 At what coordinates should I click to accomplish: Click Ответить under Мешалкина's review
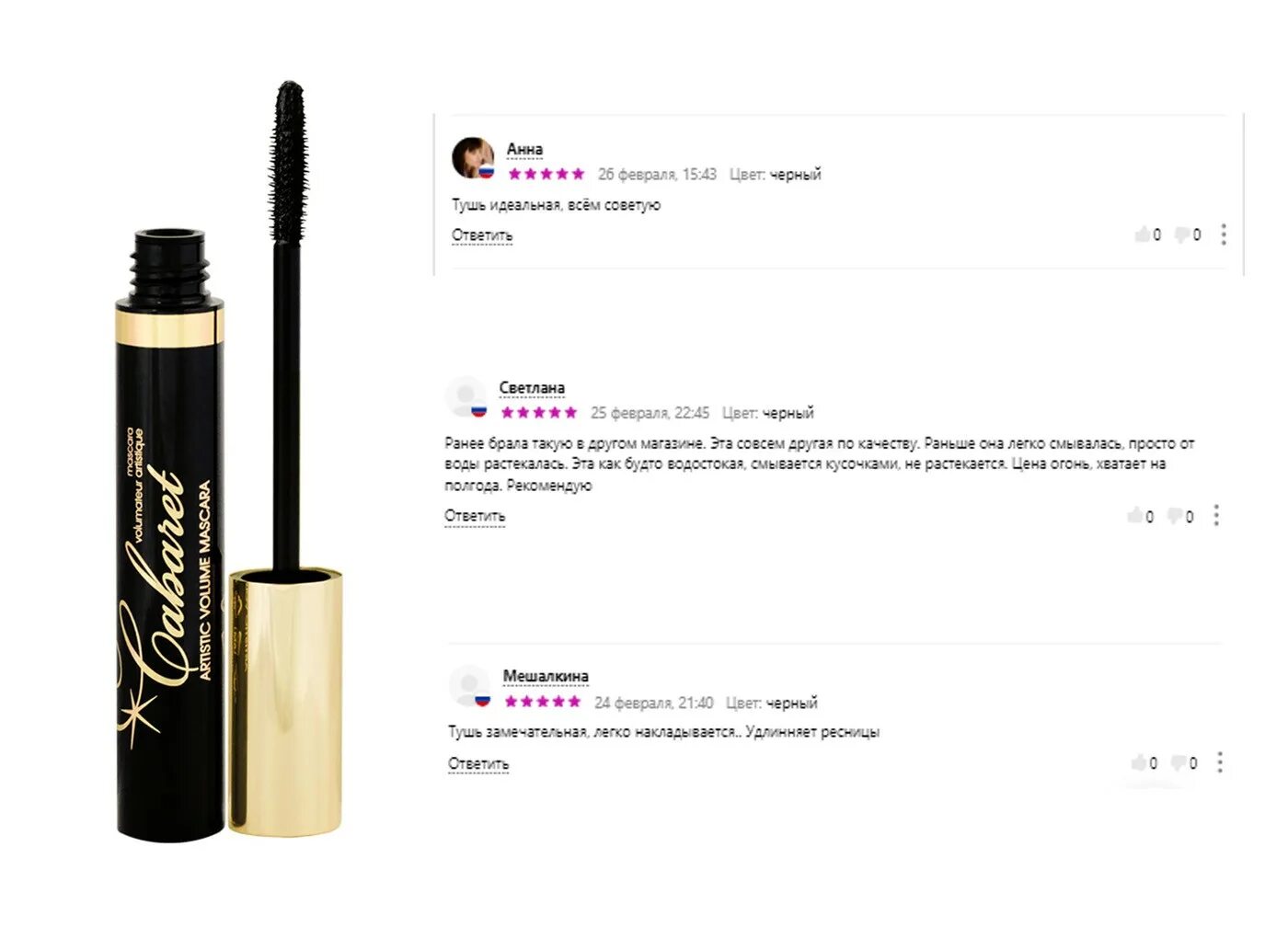pos(478,764)
